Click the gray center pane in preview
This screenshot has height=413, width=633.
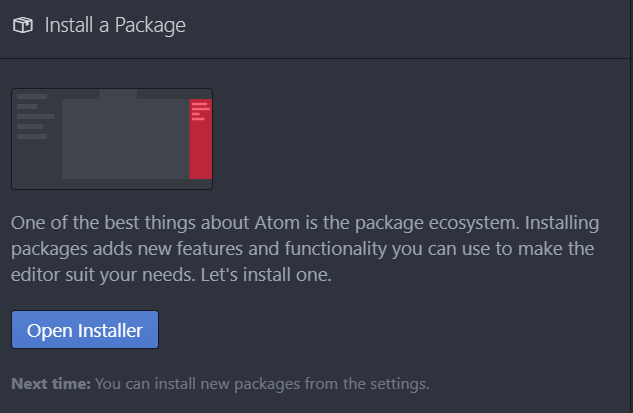click(x=125, y=140)
